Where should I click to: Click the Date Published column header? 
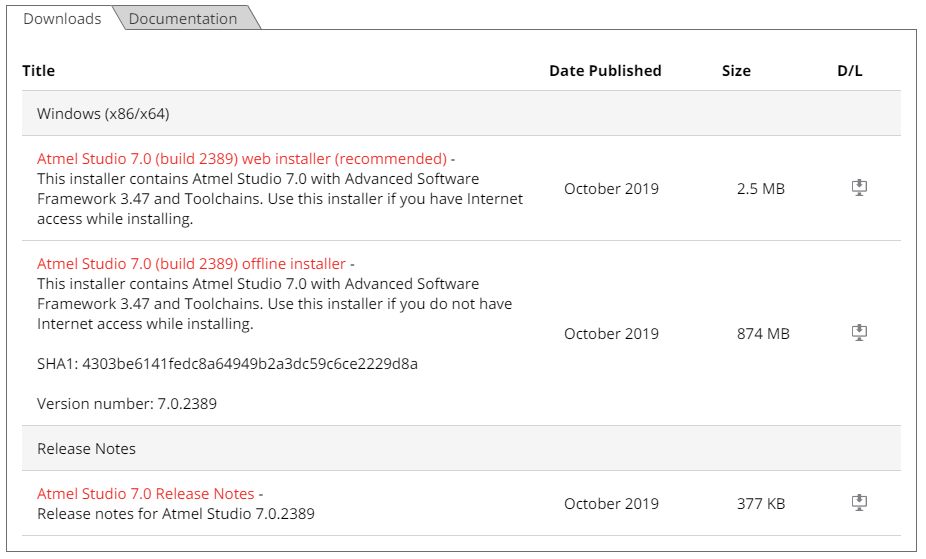(605, 71)
